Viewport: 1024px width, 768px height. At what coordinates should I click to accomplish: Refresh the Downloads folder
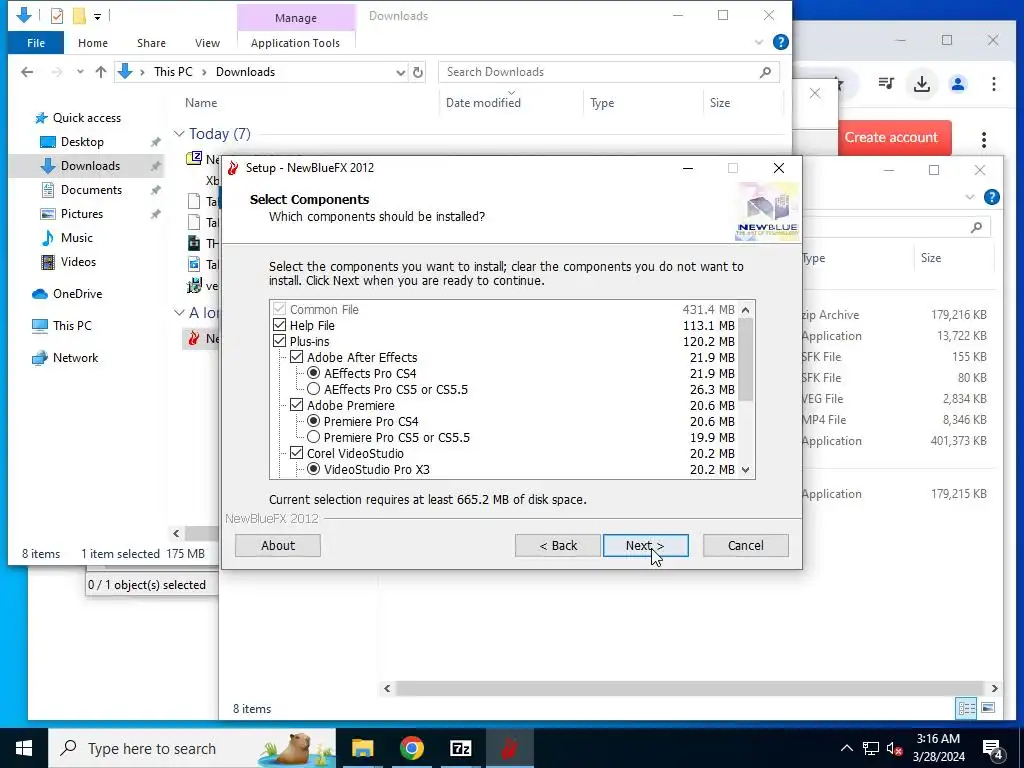418,72
